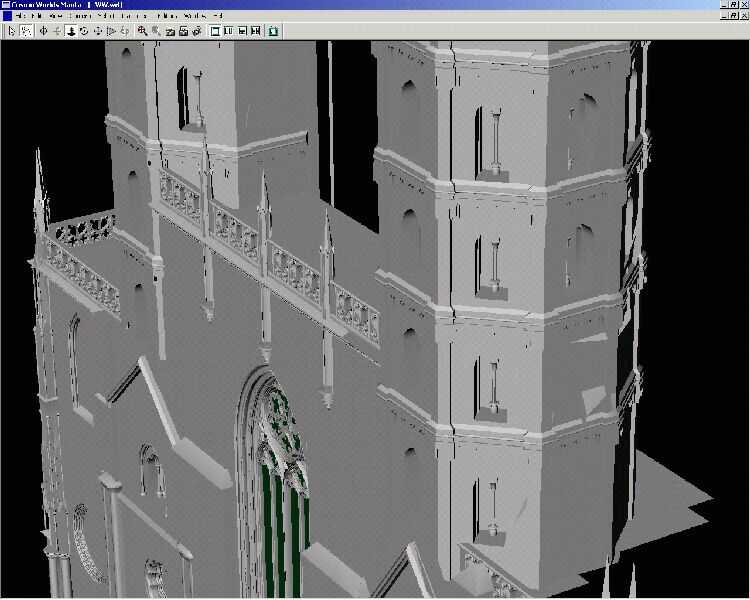Click the first camera icon in toolbar
Screen dimensions: 750x600
pos(170,31)
